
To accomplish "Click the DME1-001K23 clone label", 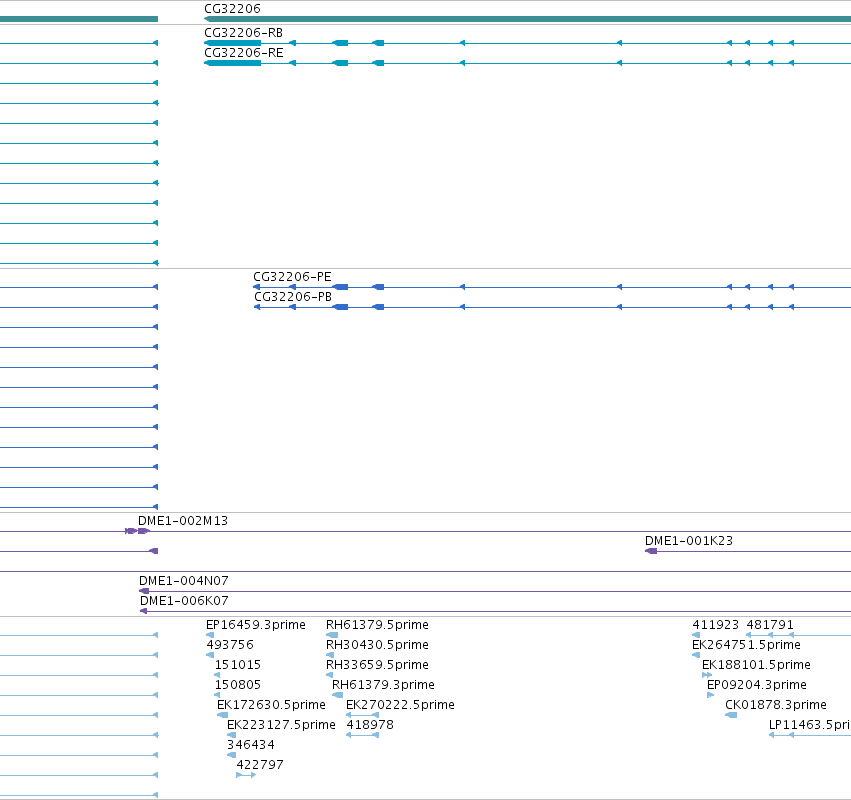I will 689,541.
